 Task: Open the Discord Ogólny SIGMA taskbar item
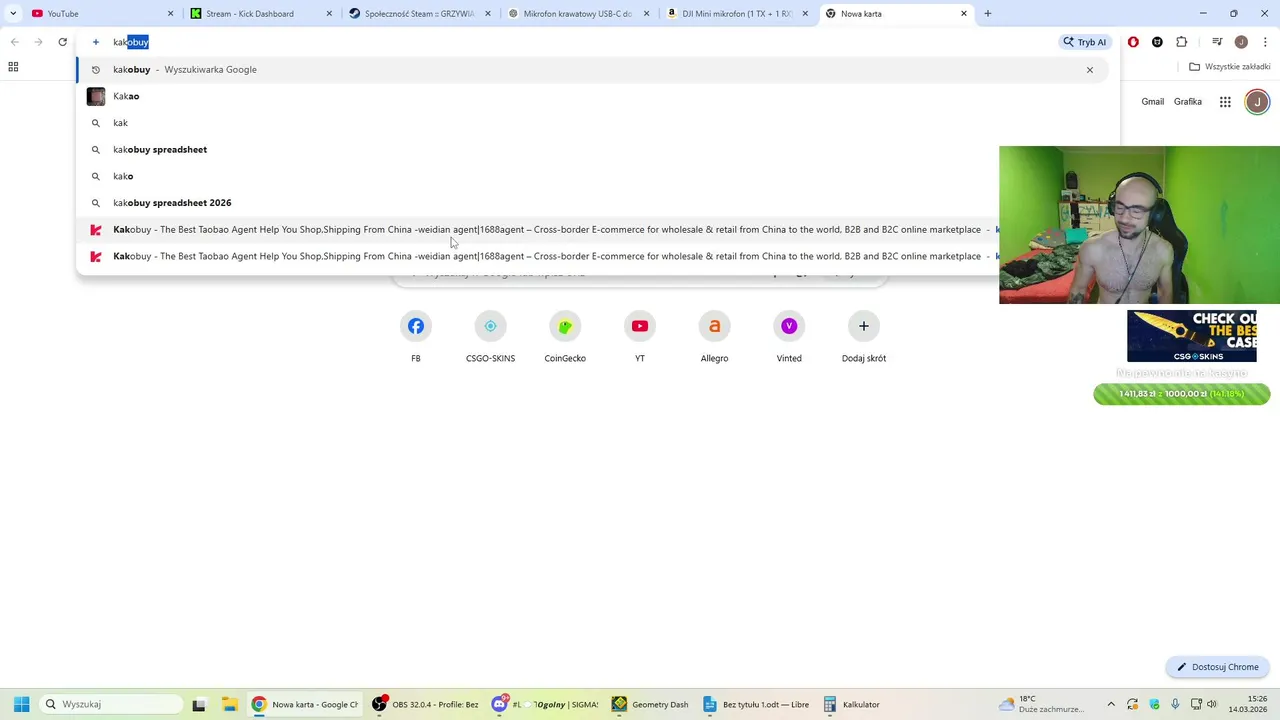(x=545, y=704)
